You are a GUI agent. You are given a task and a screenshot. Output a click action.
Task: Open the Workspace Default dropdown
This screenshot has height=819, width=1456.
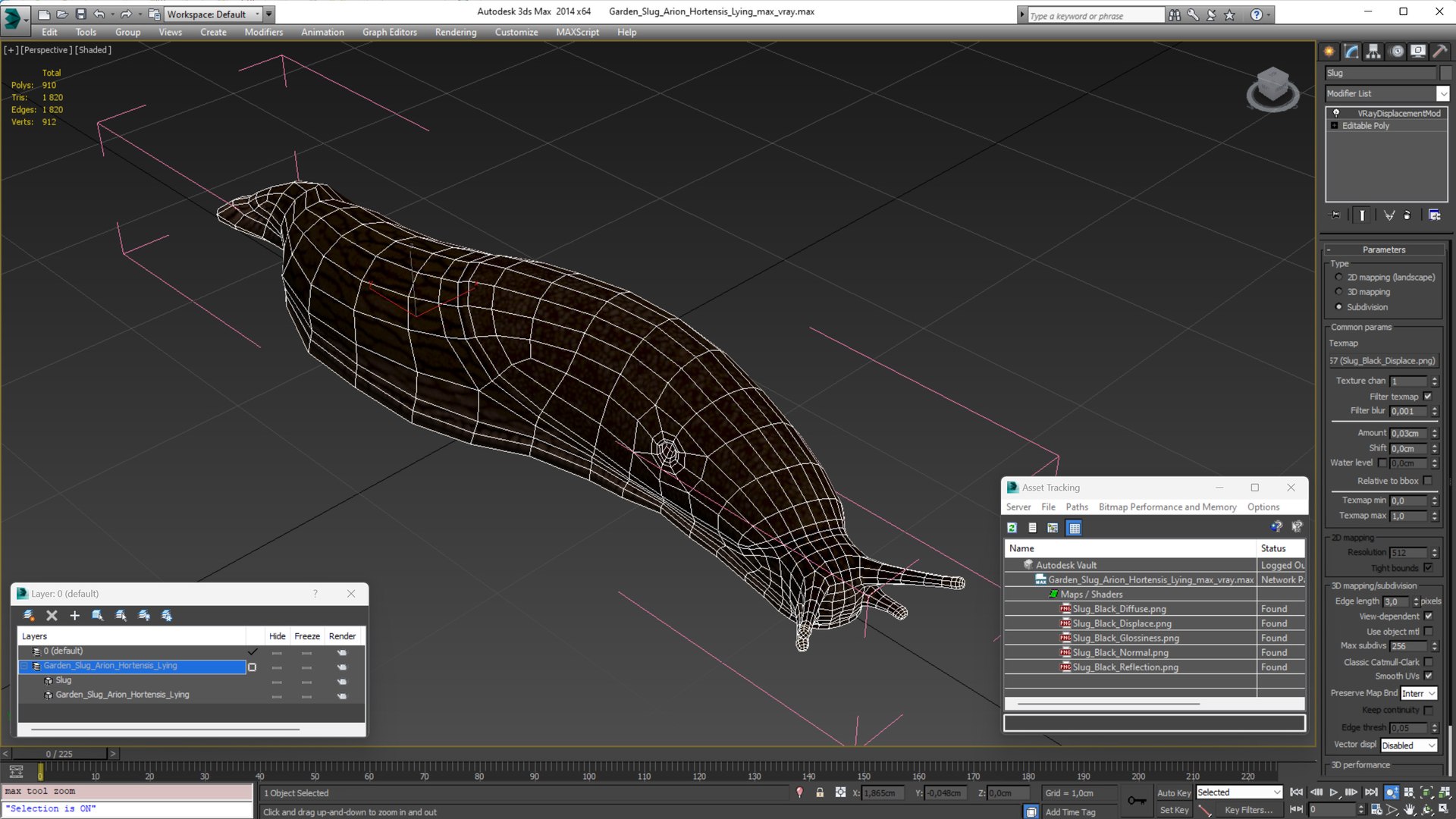pos(214,14)
